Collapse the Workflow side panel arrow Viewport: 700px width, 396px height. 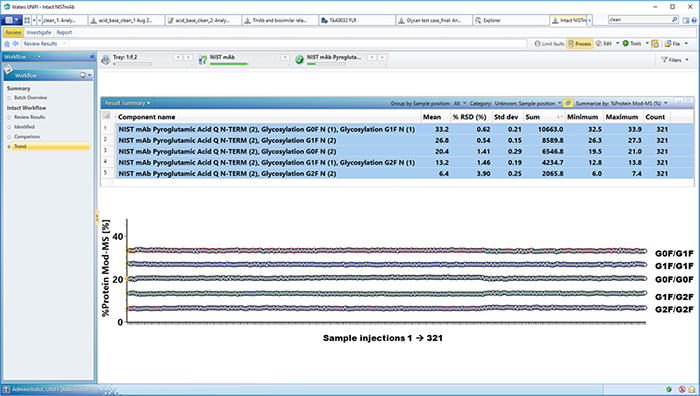tap(92, 57)
